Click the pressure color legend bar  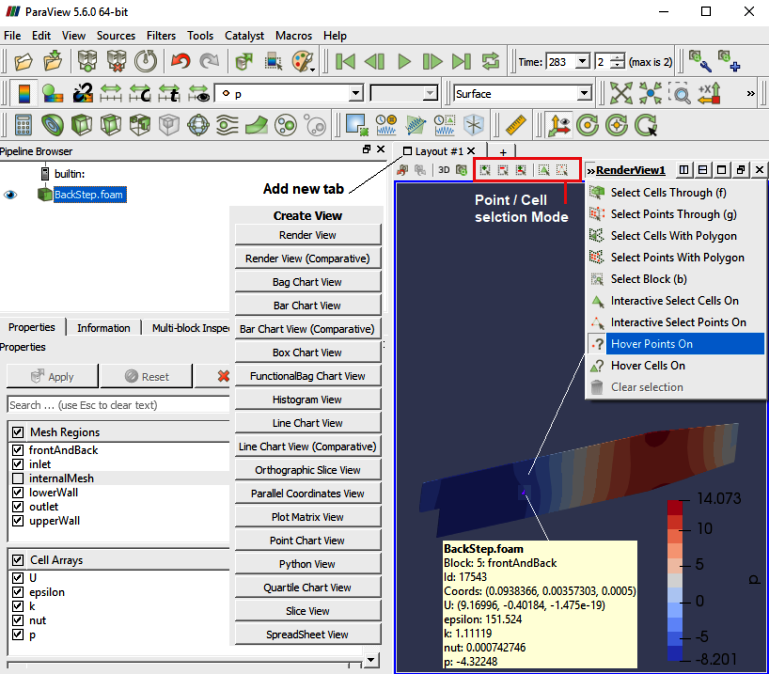675,580
